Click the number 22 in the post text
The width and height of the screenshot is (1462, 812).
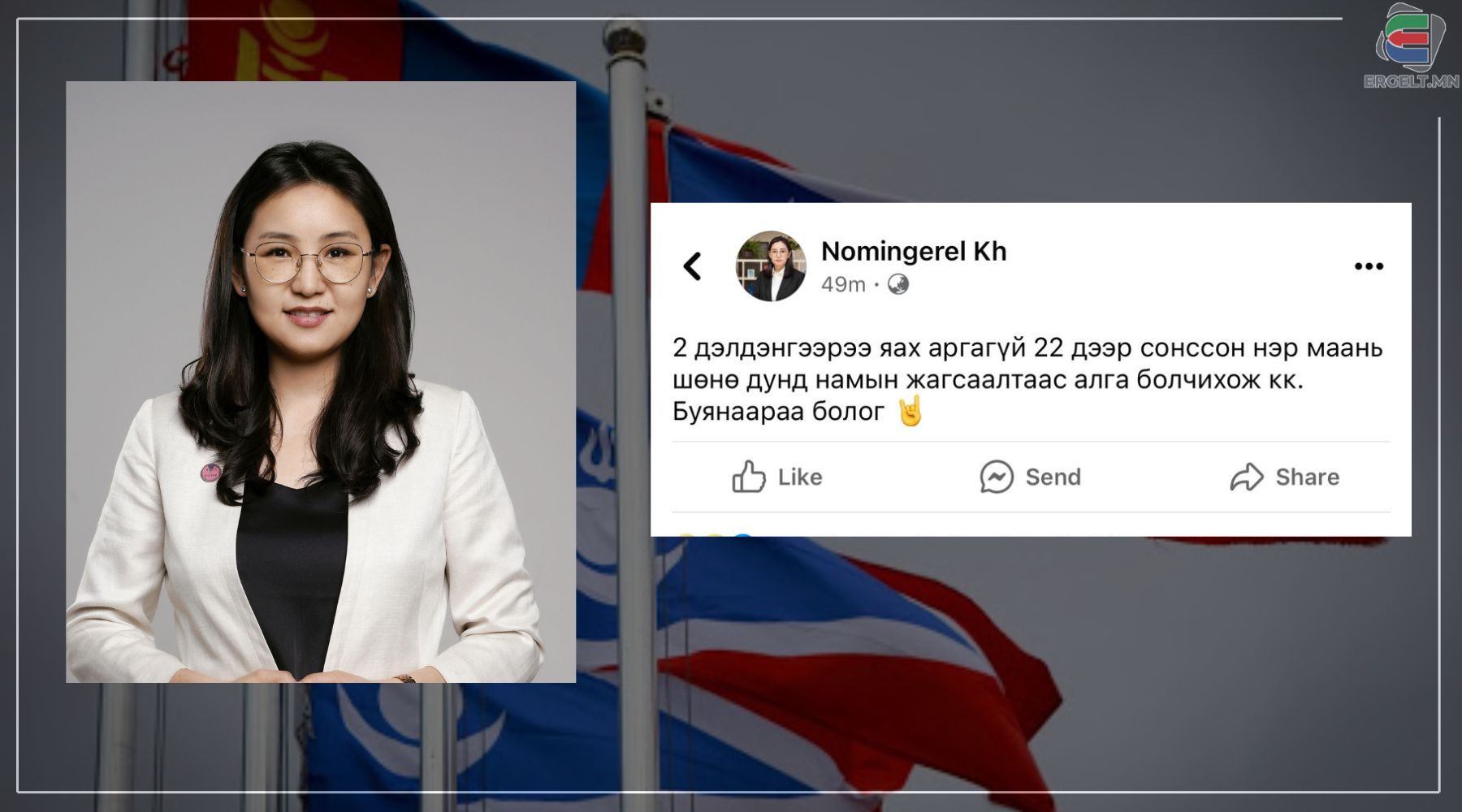tap(1048, 348)
